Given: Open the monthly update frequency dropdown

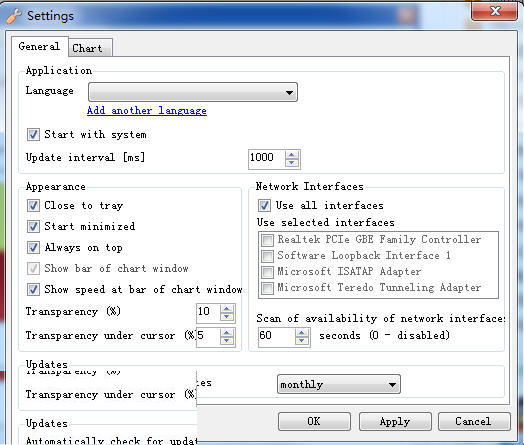Looking at the screenshot, I should pyautogui.click(x=339, y=385).
